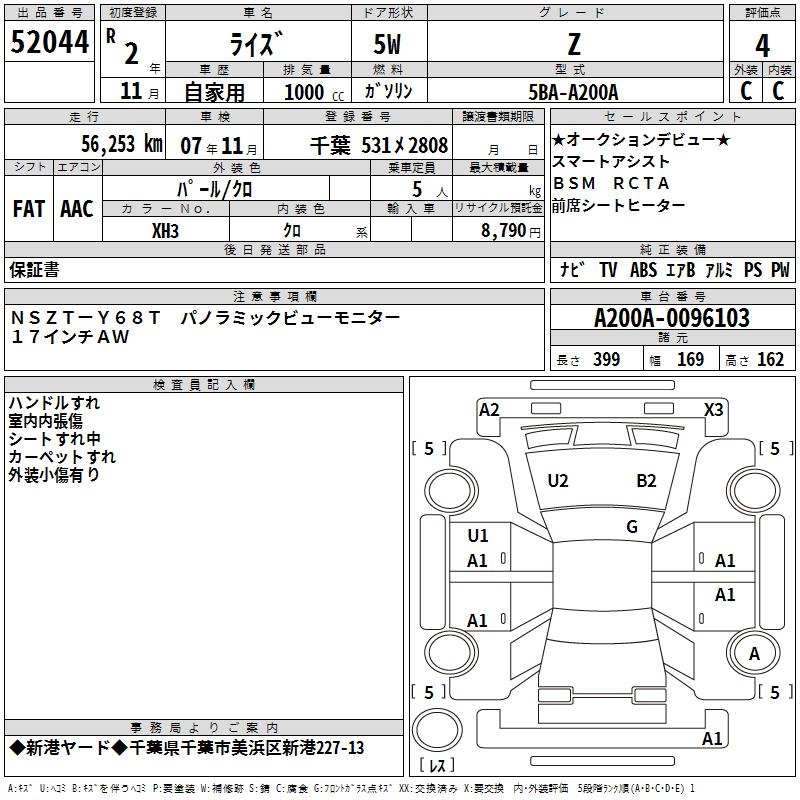Click the スマートアシスト sales point
Image resolution: width=800 pixels, height=800 pixels.
point(611,162)
